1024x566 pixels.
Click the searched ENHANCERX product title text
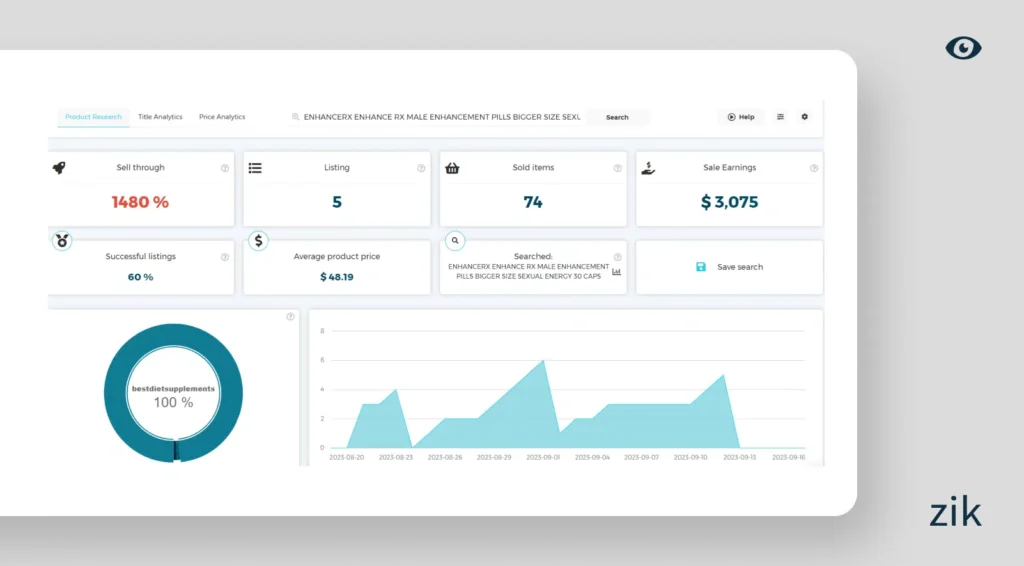tap(528, 272)
